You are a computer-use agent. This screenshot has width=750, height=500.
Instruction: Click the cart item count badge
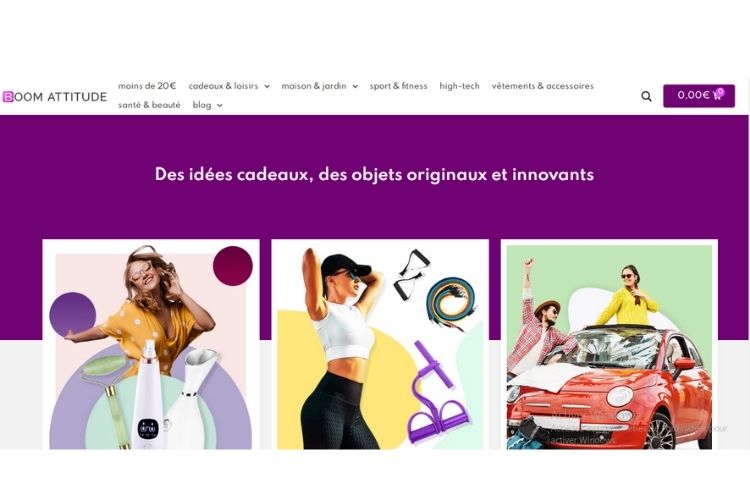click(x=721, y=91)
